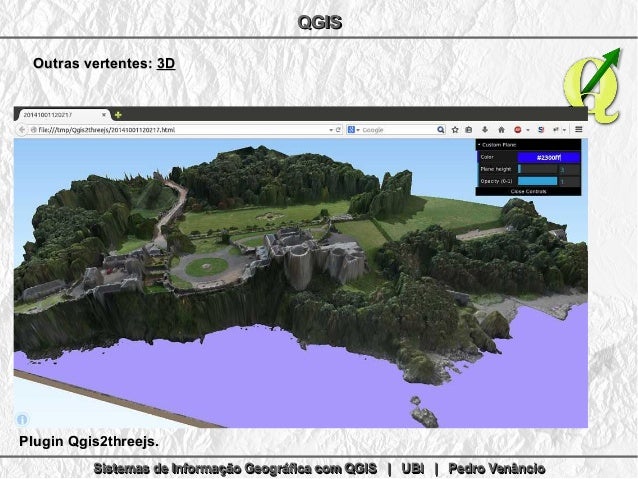Go to the home page icon
This screenshot has height=479, width=638.
[501, 130]
